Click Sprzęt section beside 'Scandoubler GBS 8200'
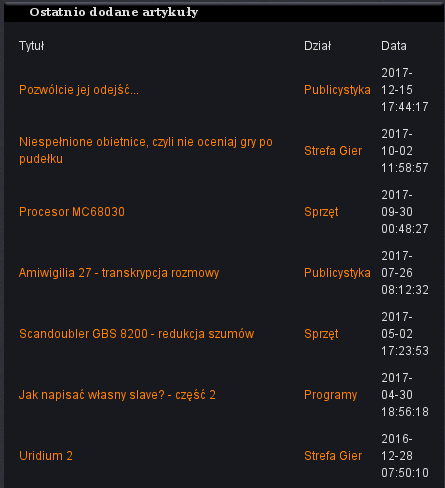Screen dimensions: 445x488 [321, 334]
